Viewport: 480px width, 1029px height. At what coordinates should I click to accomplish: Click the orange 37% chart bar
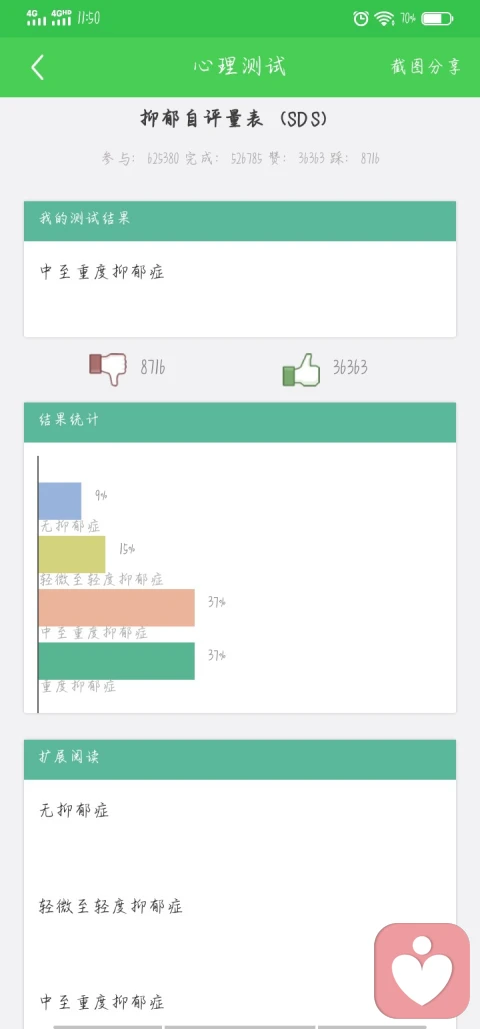(x=116, y=607)
